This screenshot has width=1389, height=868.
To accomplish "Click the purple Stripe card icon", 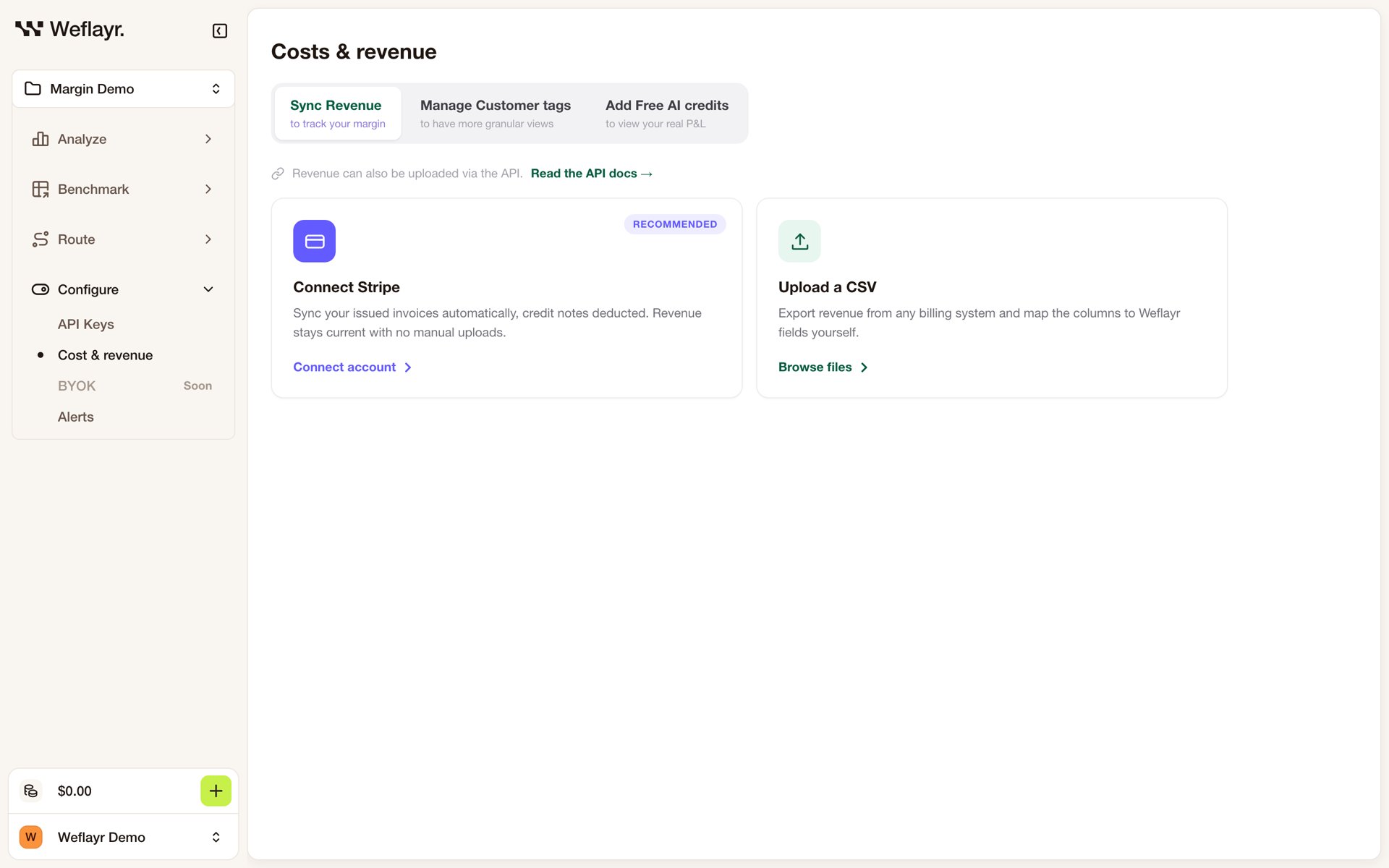I will [314, 241].
